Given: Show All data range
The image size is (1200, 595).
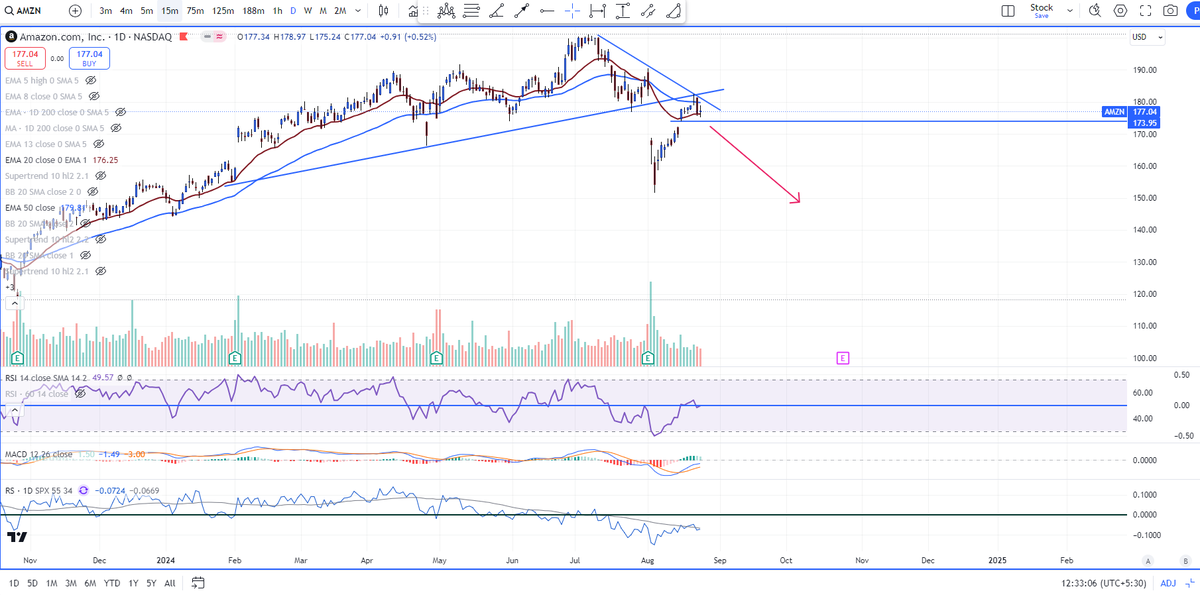Looking at the screenshot, I should click(x=170, y=583).
